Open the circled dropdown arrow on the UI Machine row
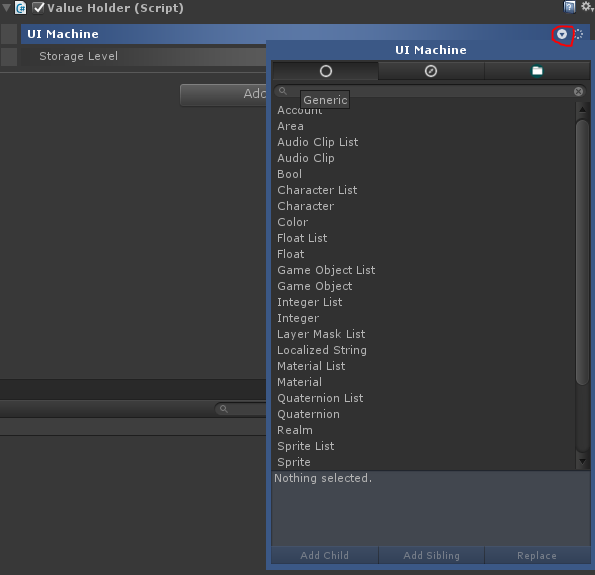 (x=562, y=35)
